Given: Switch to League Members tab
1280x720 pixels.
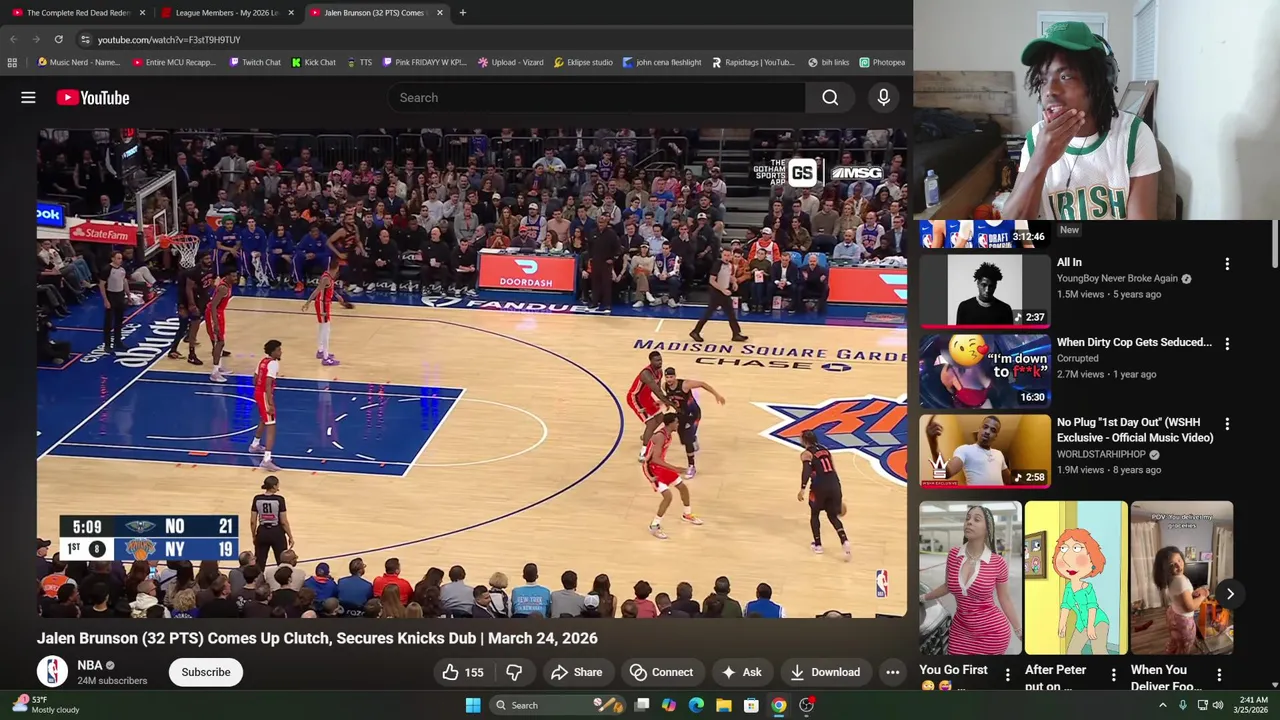Looking at the screenshot, I should [x=227, y=12].
